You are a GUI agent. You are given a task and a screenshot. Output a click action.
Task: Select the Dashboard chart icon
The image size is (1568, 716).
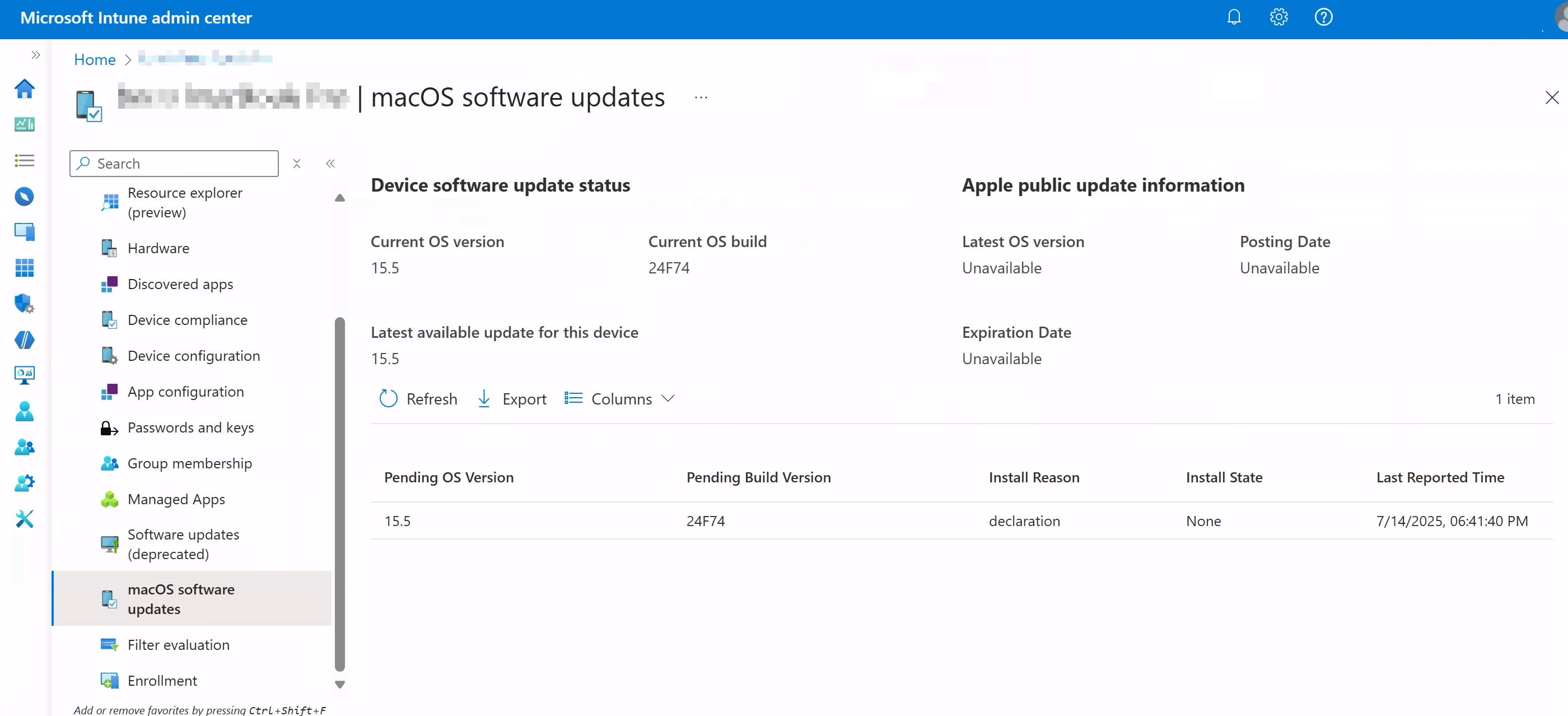pos(24,124)
